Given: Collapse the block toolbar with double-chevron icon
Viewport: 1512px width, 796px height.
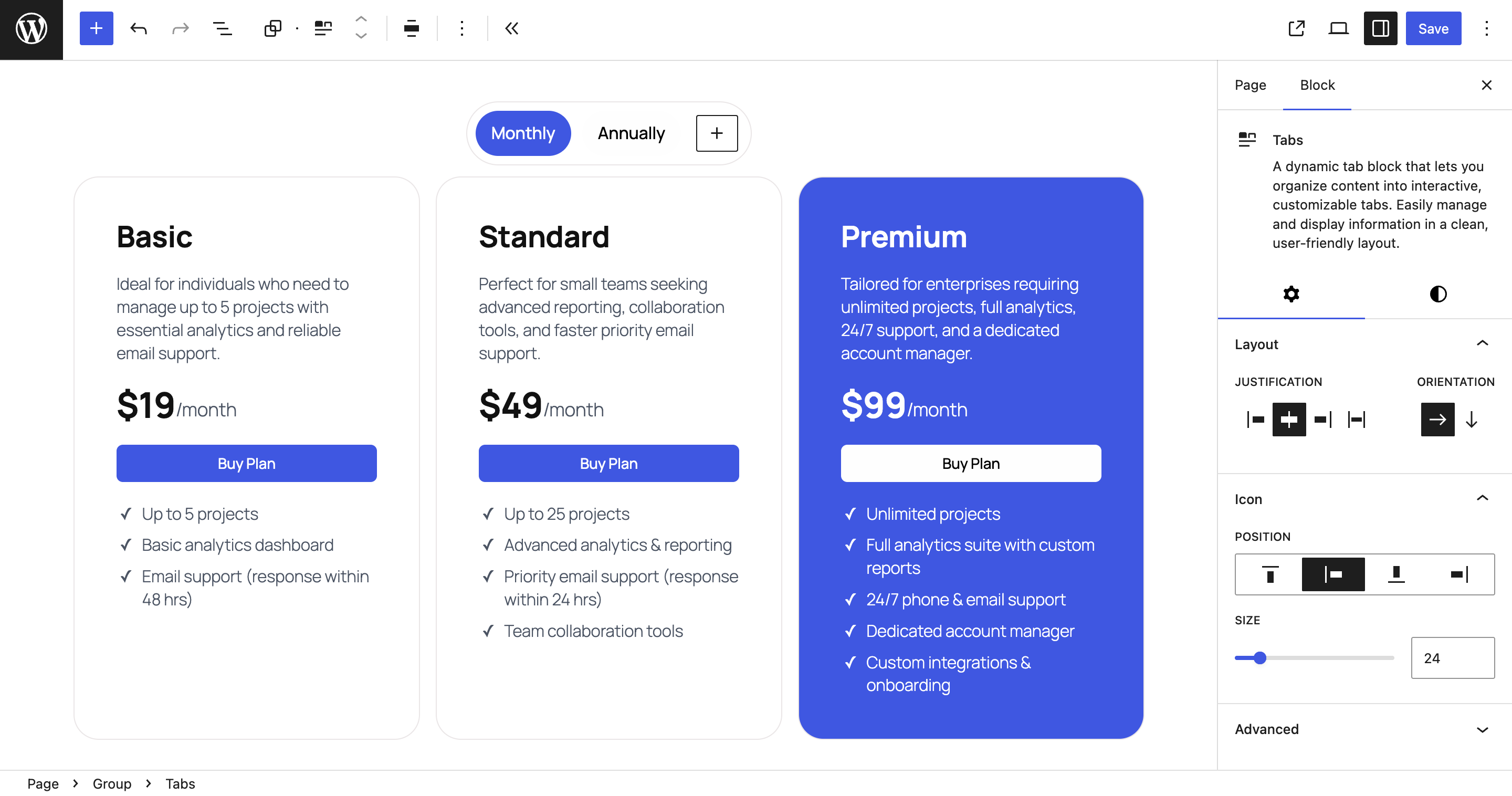Looking at the screenshot, I should tap(511, 28).
